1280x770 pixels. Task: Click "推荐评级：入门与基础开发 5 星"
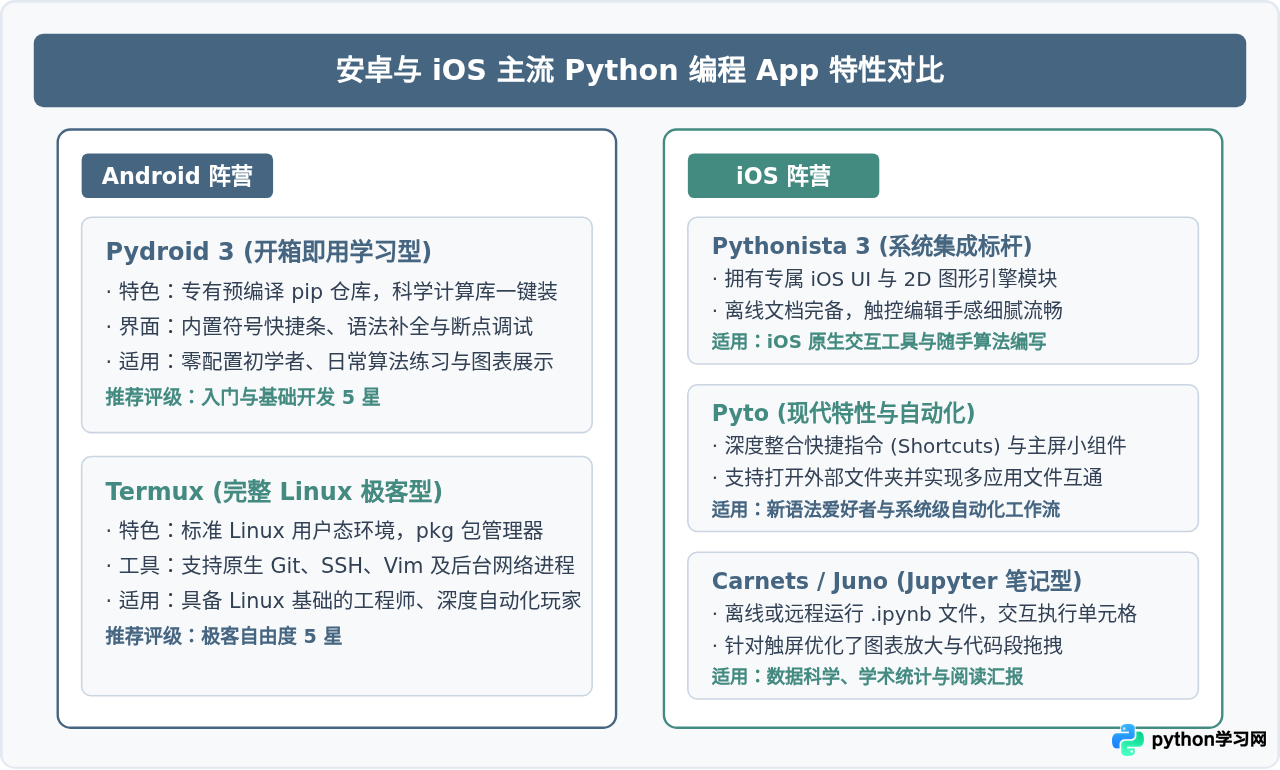pos(243,397)
